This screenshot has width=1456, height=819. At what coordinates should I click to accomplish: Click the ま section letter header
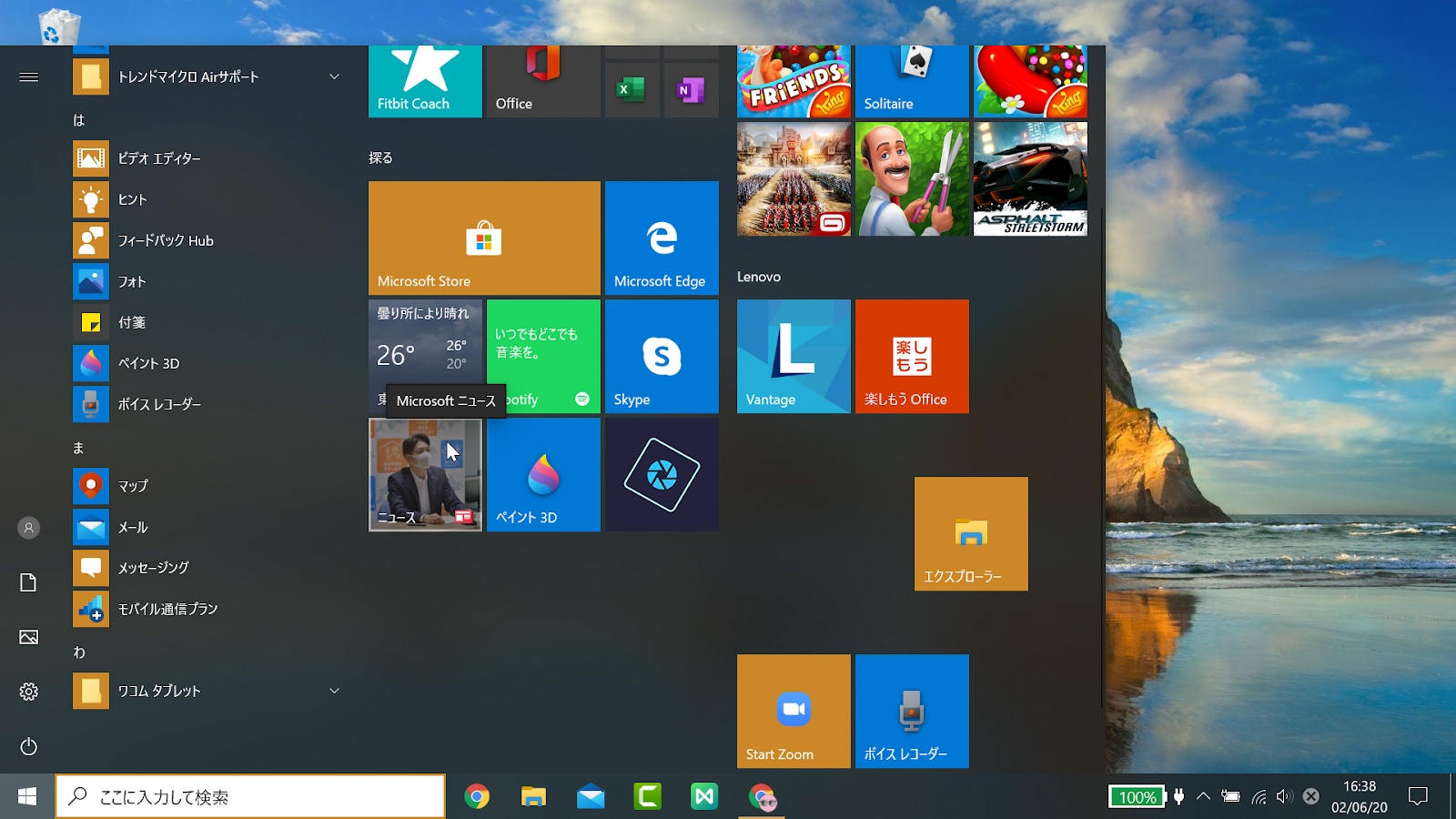tap(79, 448)
